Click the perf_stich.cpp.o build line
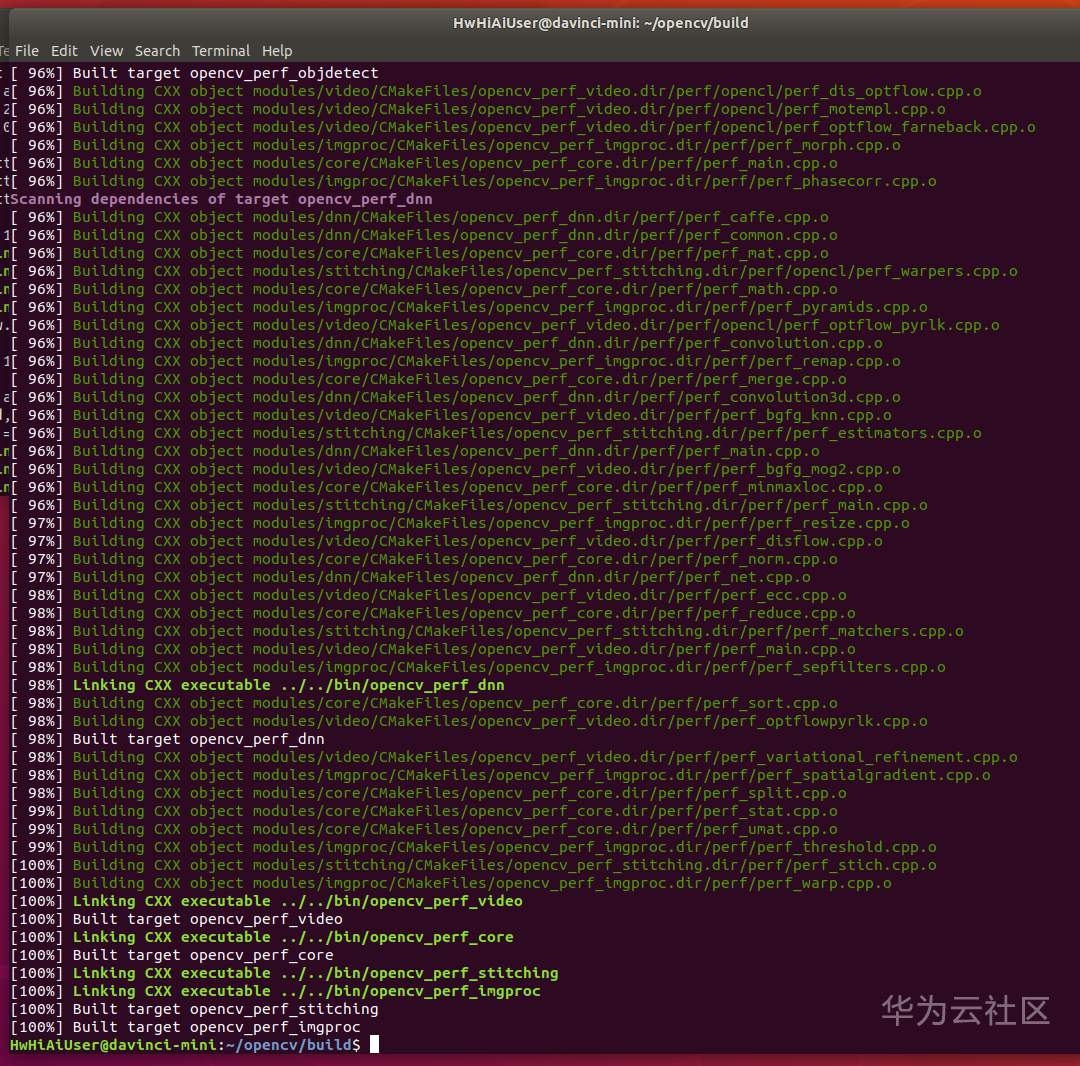This screenshot has width=1080, height=1066. pos(473,865)
